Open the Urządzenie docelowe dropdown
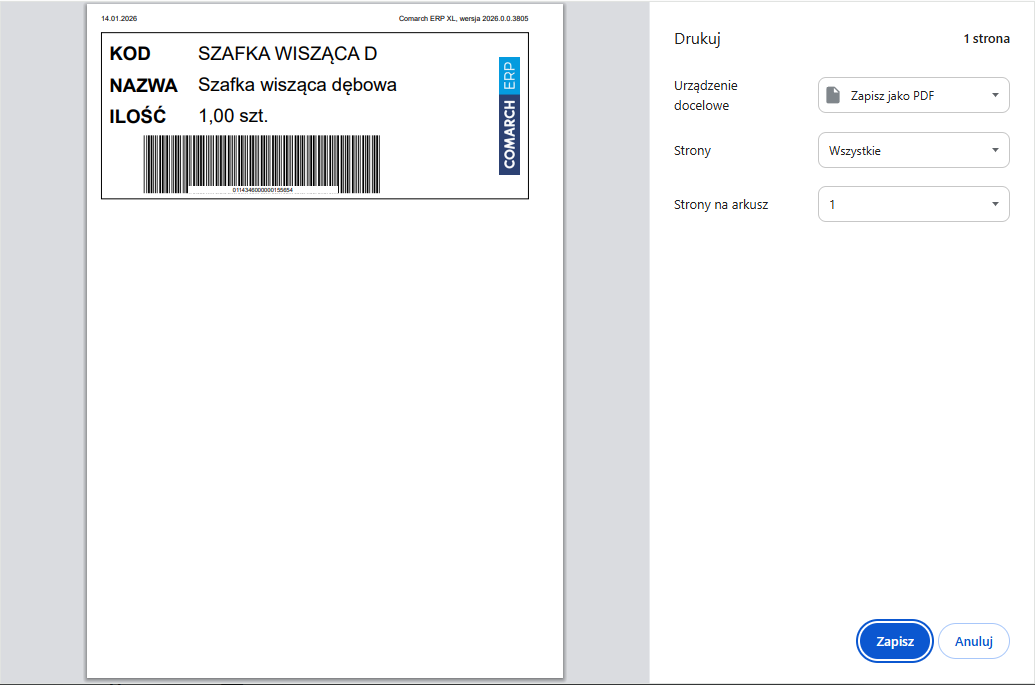 (x=914, y=95)
